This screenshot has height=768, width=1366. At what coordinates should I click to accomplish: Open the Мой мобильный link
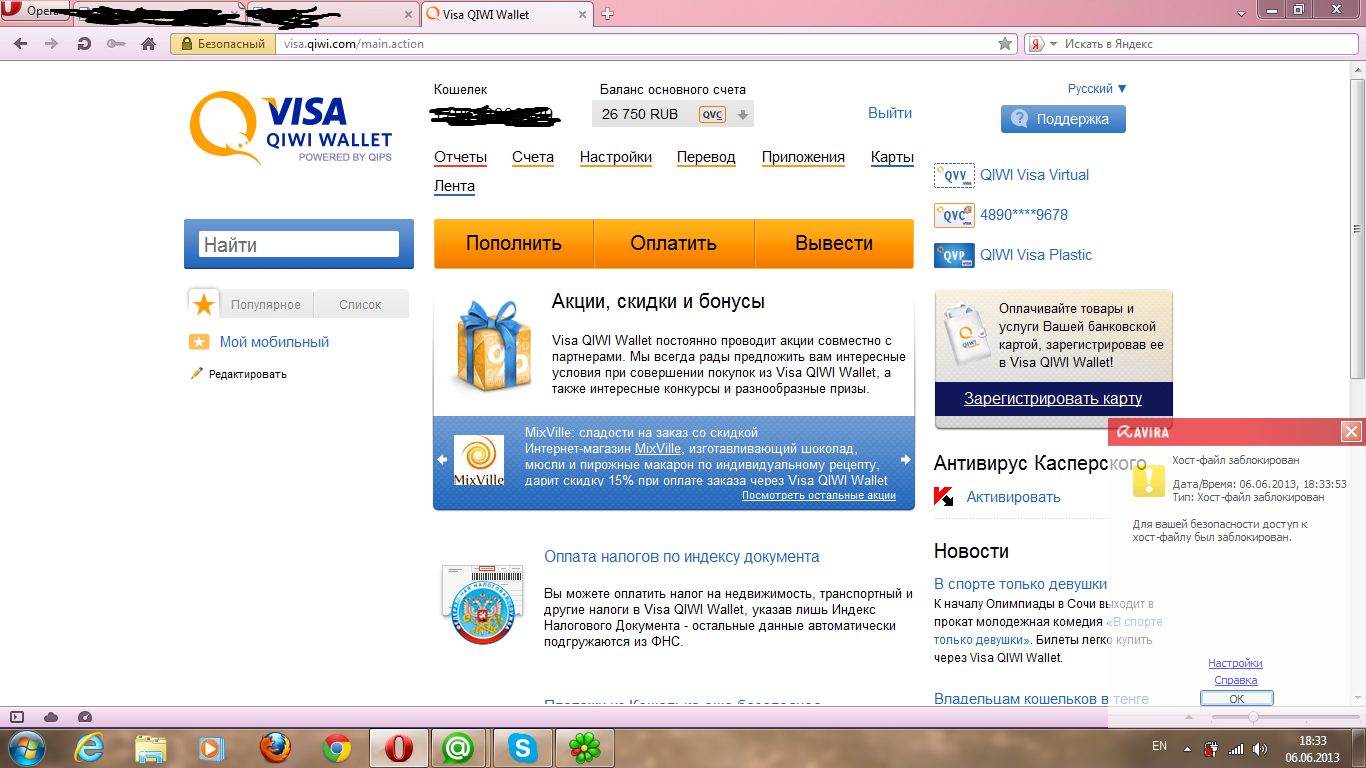pos(274,342)
